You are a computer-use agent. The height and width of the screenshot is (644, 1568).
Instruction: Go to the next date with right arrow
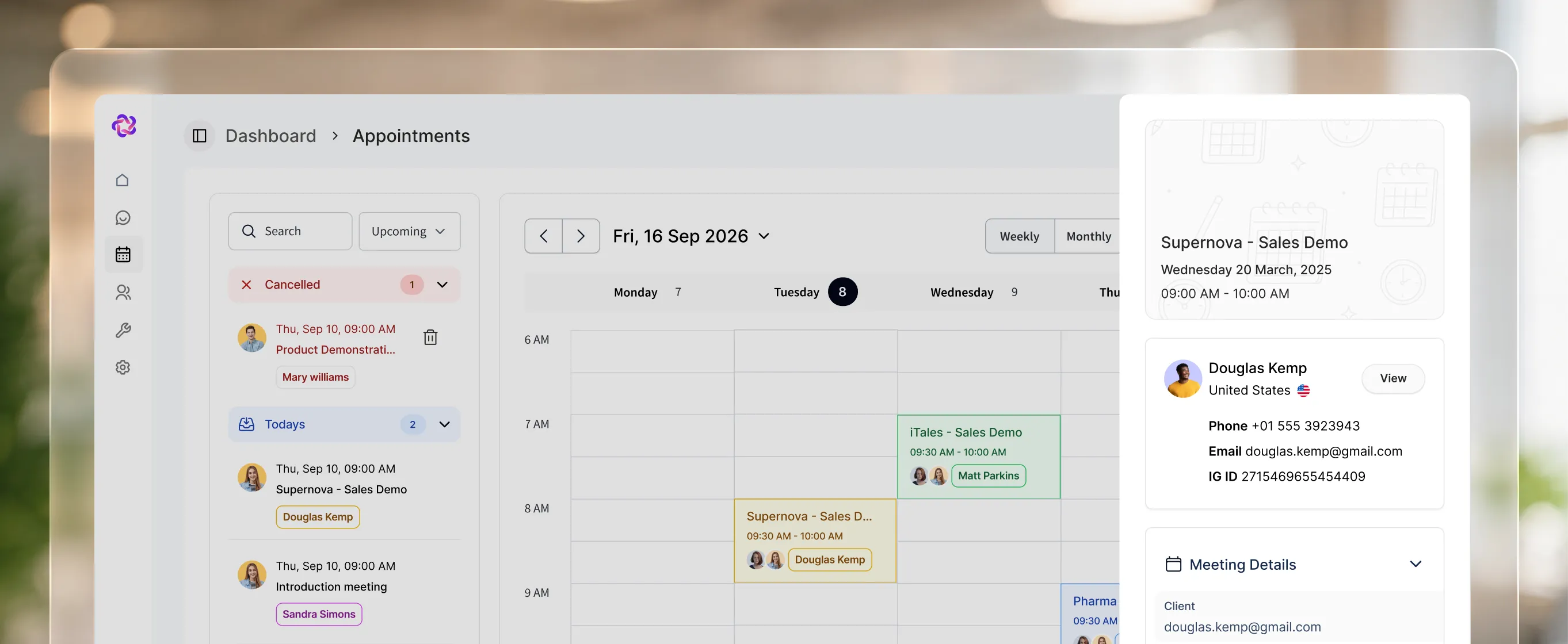point(581,236)
